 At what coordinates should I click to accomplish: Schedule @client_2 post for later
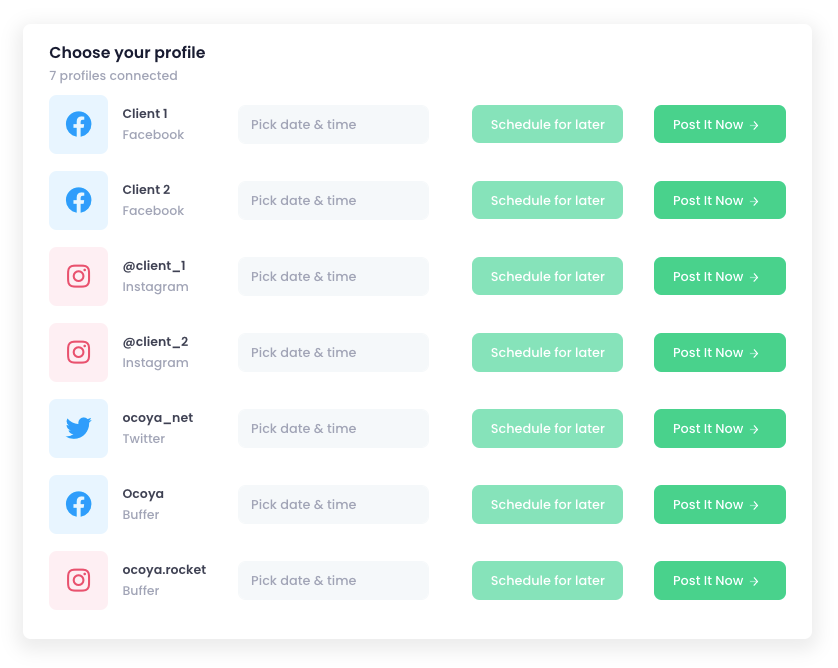click(x=547, y=352)
